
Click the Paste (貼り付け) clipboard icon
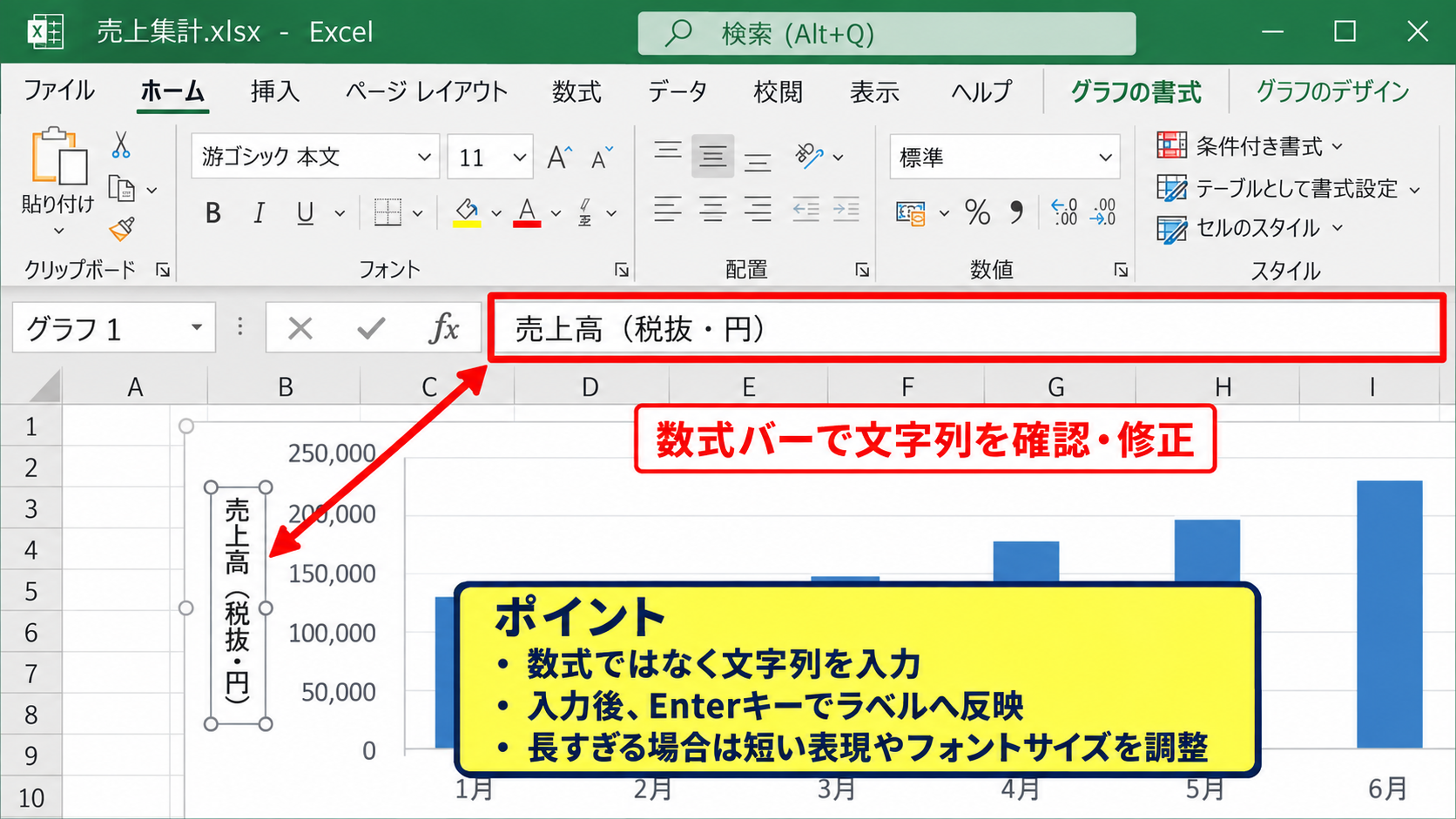(x=59, y=157)
